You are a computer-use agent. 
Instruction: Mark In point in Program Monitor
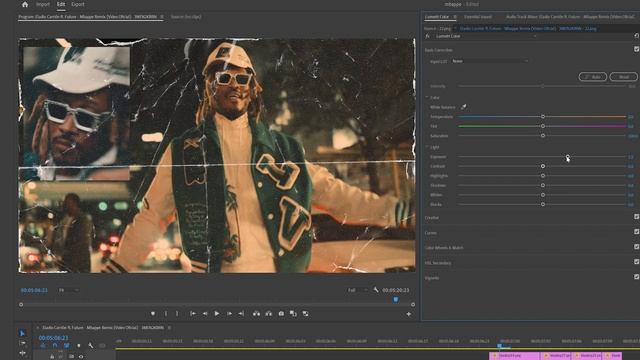[166, 313]
